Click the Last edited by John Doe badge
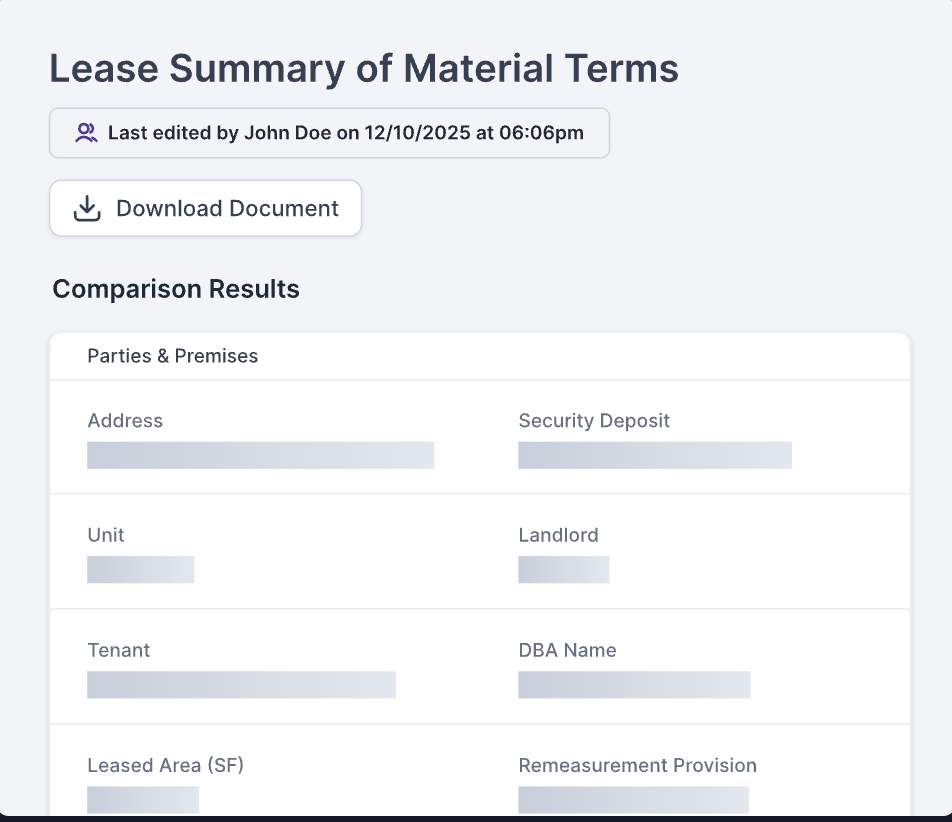Screen dimensions: 952x822 [329, 133]
